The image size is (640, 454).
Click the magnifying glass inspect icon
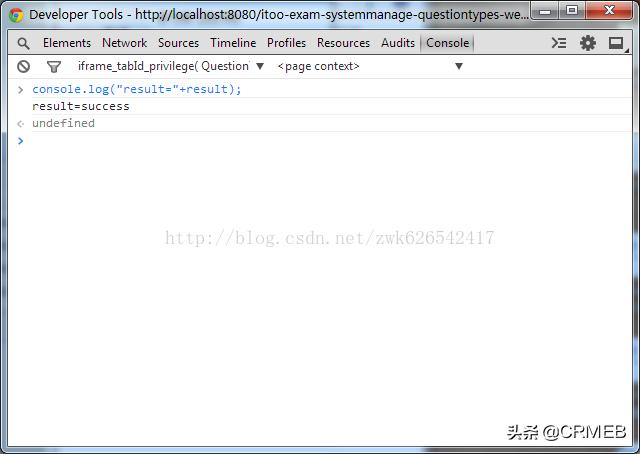tap(23, 43)
